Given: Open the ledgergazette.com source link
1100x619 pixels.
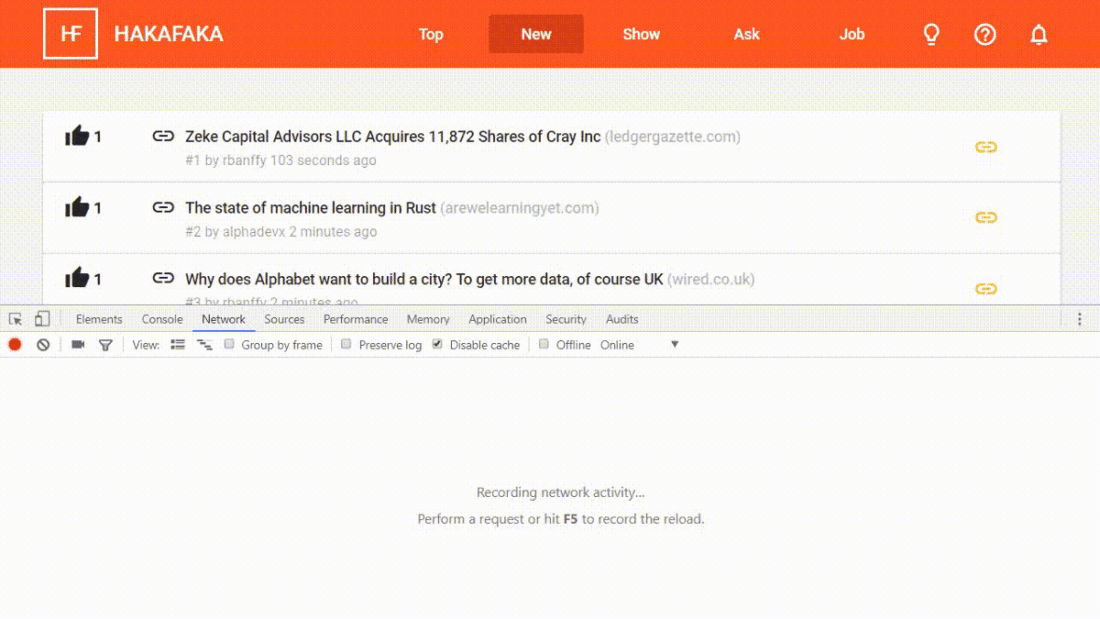Looking at the screenshot, I should (673, 137).
